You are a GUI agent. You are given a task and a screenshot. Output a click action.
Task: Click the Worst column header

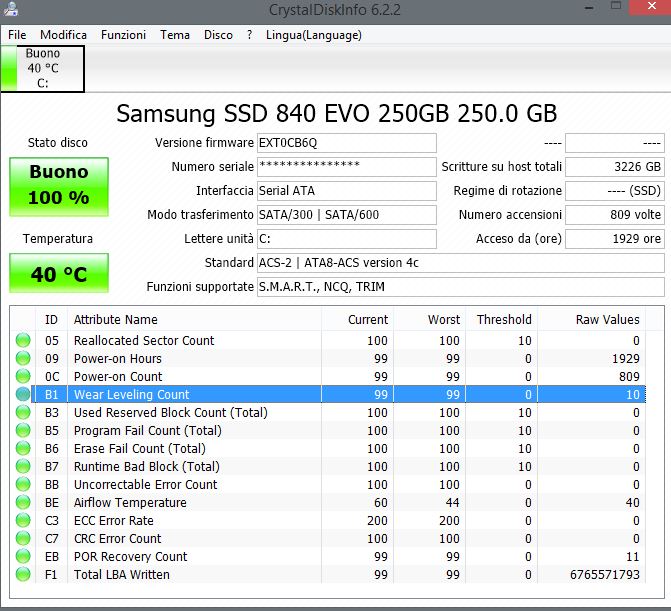430,320
